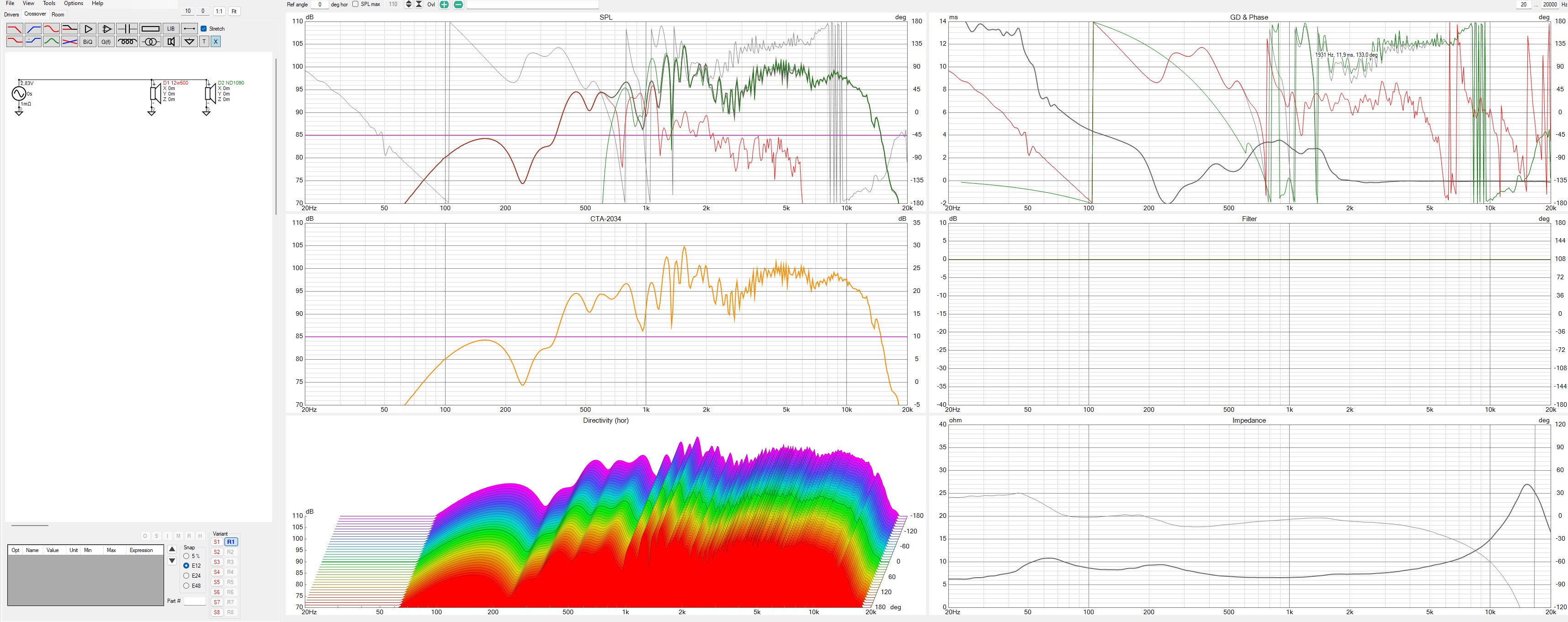
Task: Select the E24 snap option
Action: coord(186,576)
